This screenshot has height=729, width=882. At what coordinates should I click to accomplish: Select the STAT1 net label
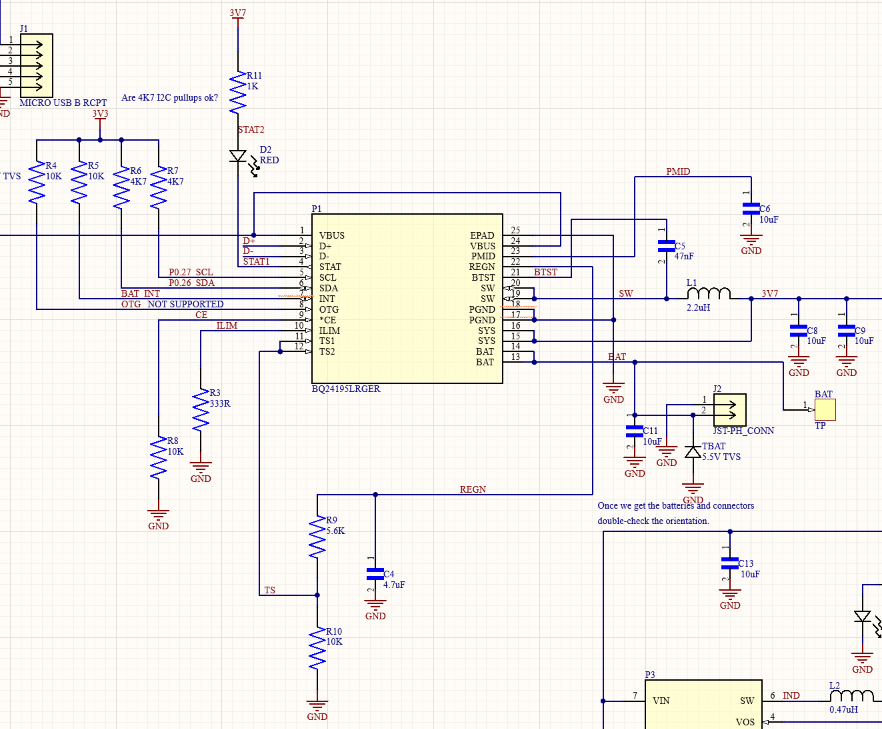coord(256,262)
